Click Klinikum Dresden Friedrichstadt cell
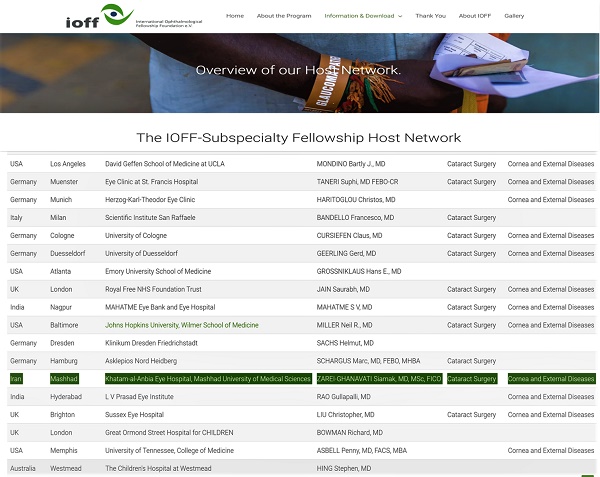Image resolution: width=600 pixels, height=477 pixels. tap(151, 343)
